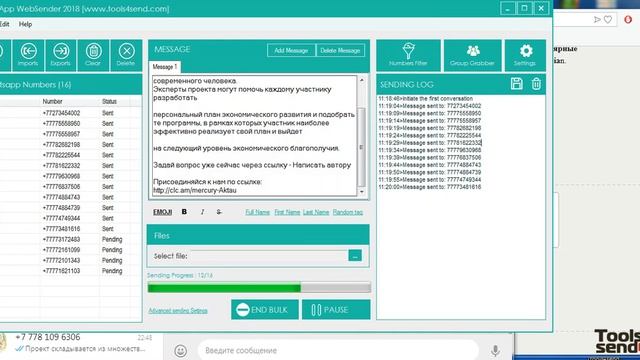Open the Group Grabber tool
The width and height of the screenshot is (640, 360).
click(x=472, y=55)
